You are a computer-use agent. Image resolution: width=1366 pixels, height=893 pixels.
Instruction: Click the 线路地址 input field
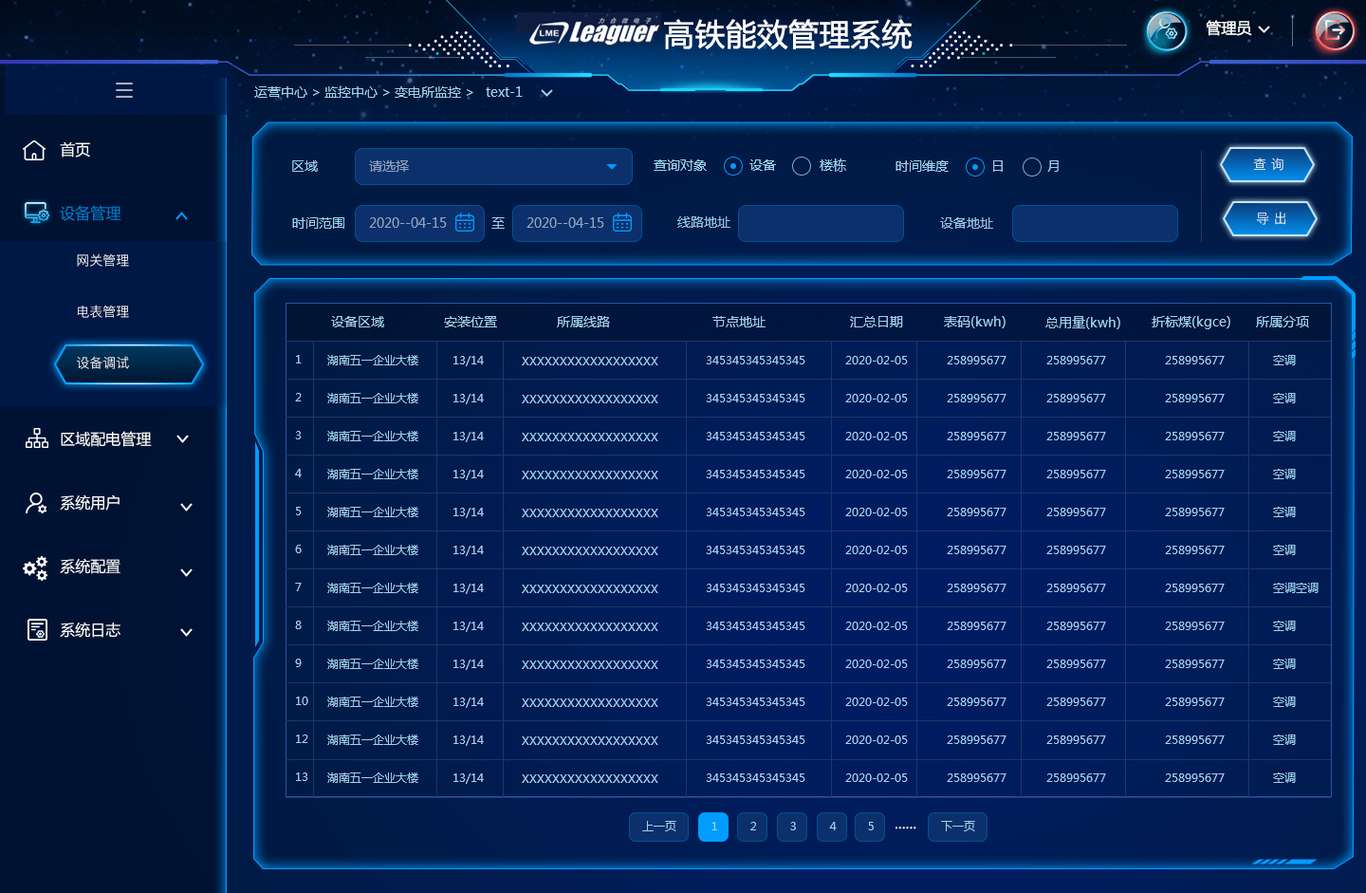(x=821, y=223)
